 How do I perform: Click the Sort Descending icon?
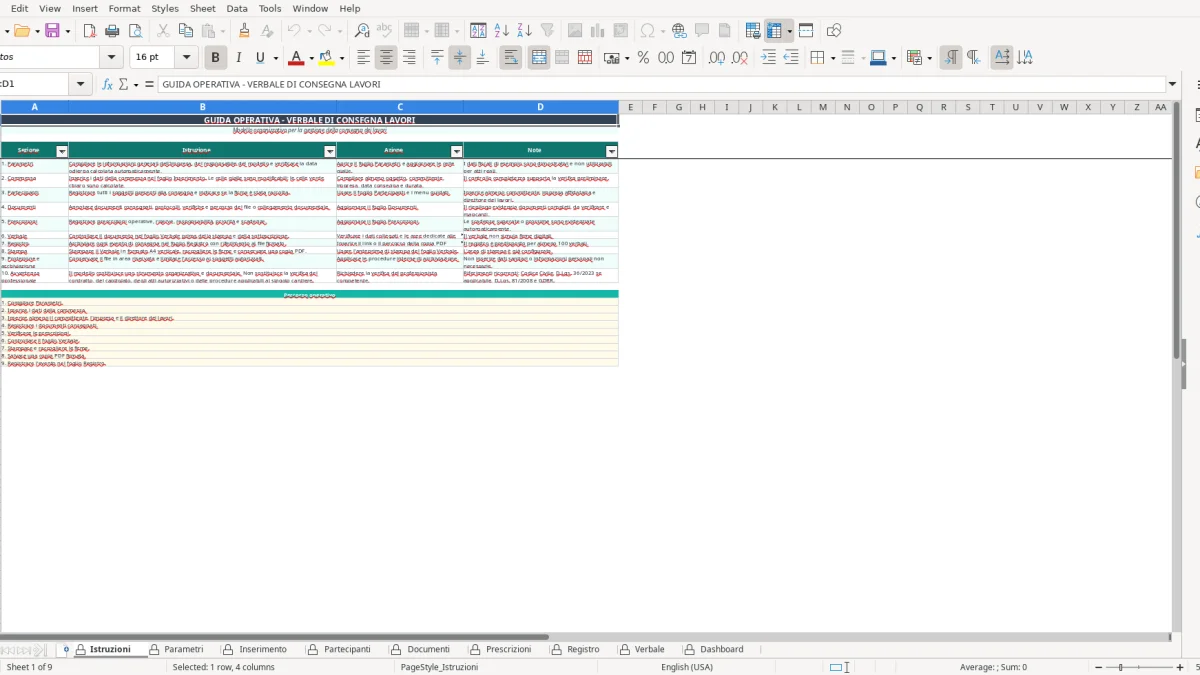524,31
